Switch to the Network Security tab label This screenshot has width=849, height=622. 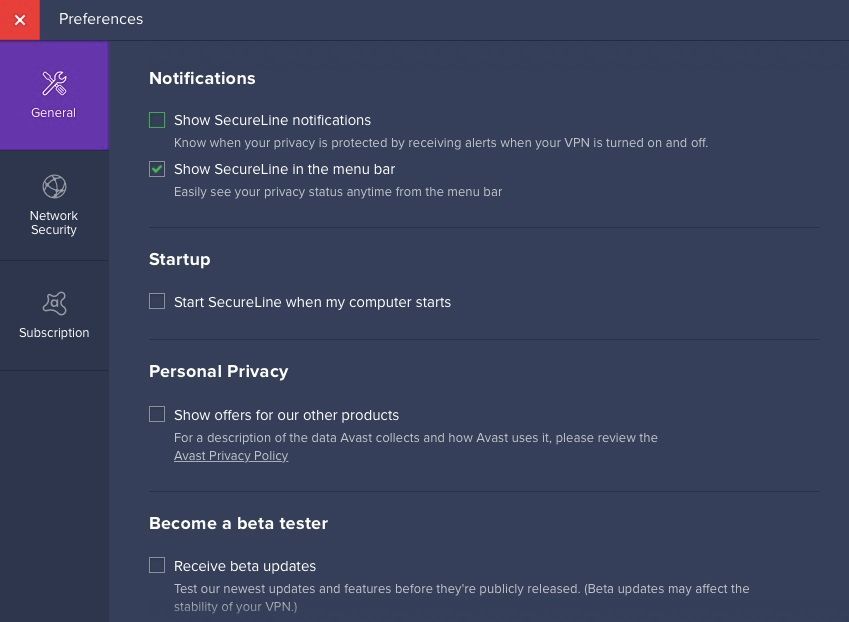pyautogui.click(x=54, y=223)
